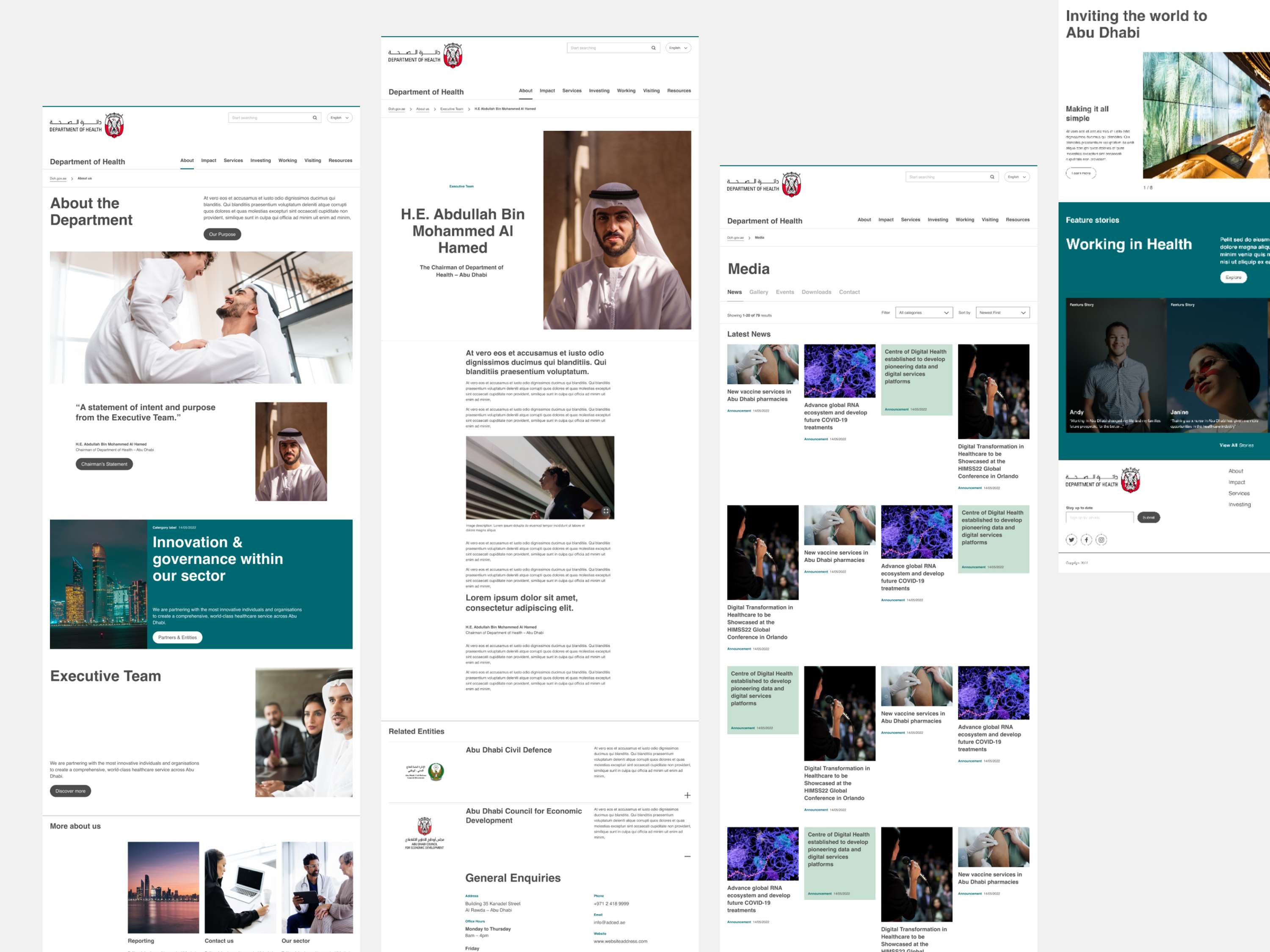
Task: Switch to the Events tab
Action: click(785, 292)
